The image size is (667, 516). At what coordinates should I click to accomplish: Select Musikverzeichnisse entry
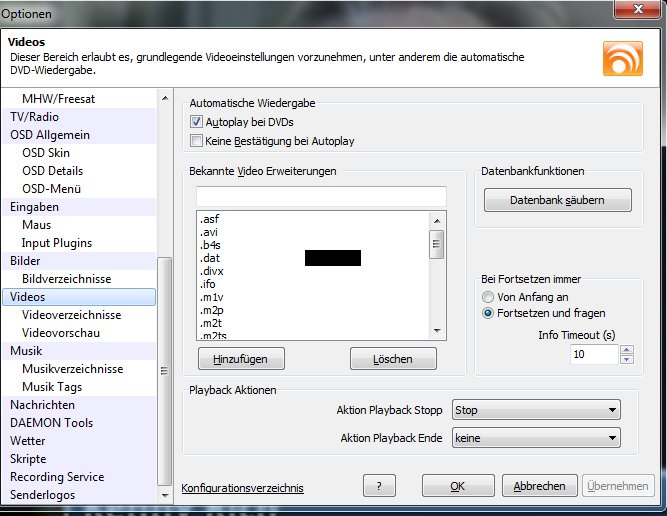pyautogui.click(x=79, y=369)
